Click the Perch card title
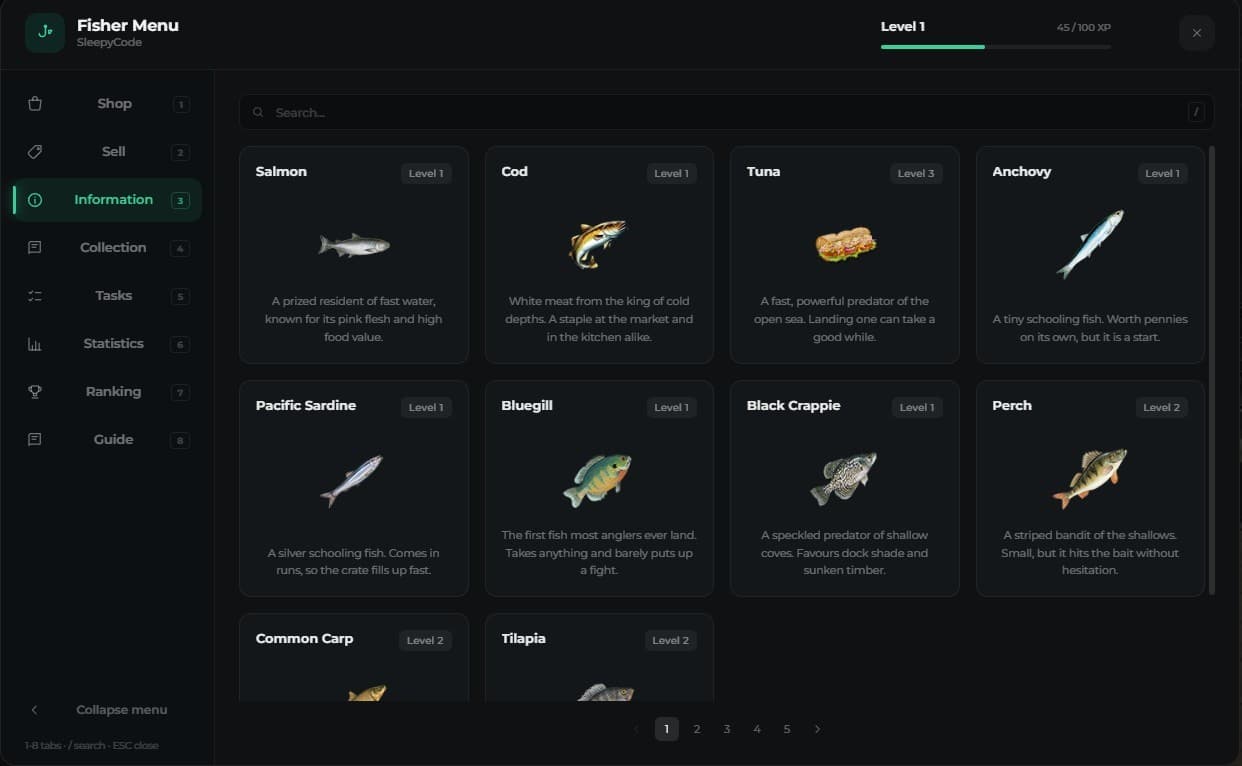 (x=1012, y=406)
